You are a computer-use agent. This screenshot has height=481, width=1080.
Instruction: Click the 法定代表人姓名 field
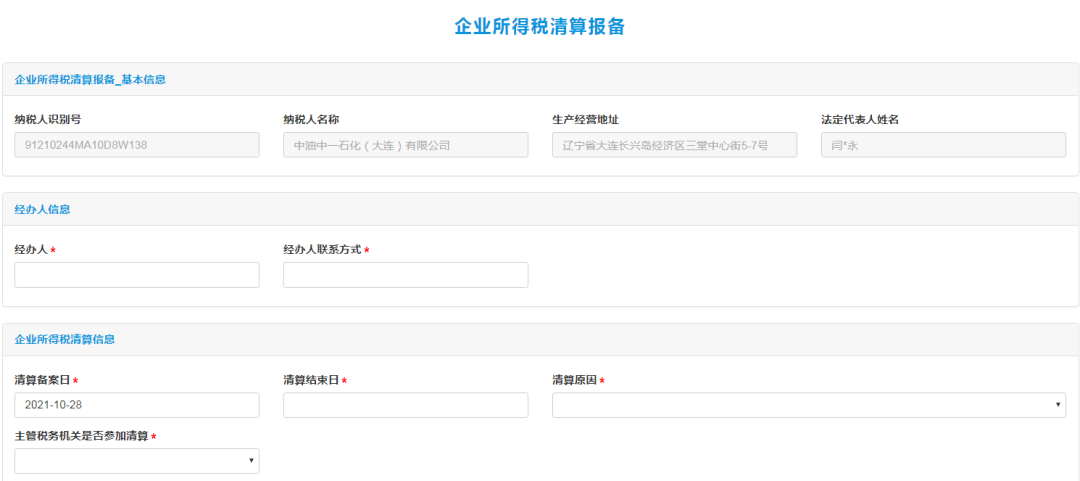[x=943, y=145]
